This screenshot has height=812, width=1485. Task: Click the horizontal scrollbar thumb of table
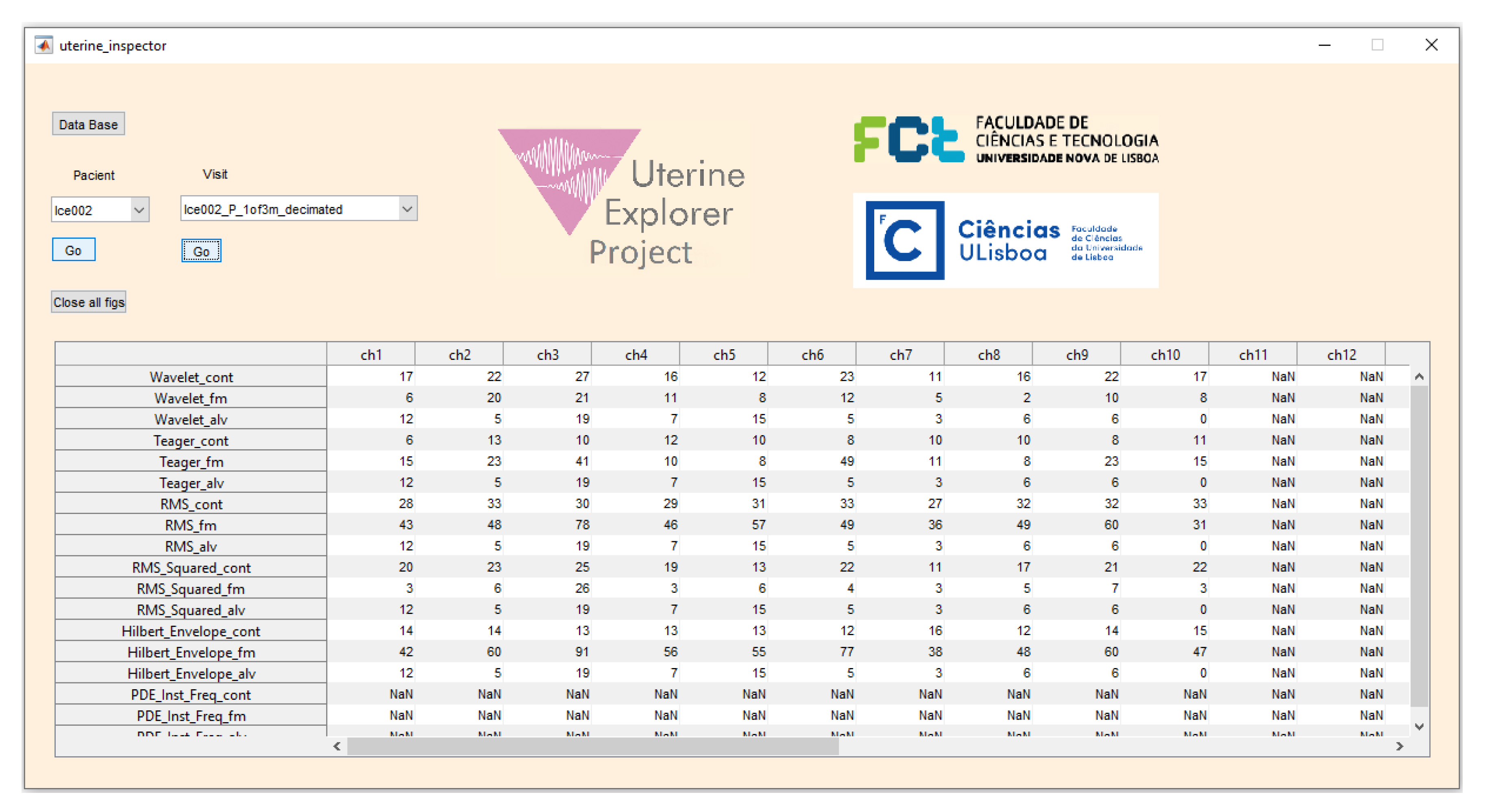click(x=592, y=746)
